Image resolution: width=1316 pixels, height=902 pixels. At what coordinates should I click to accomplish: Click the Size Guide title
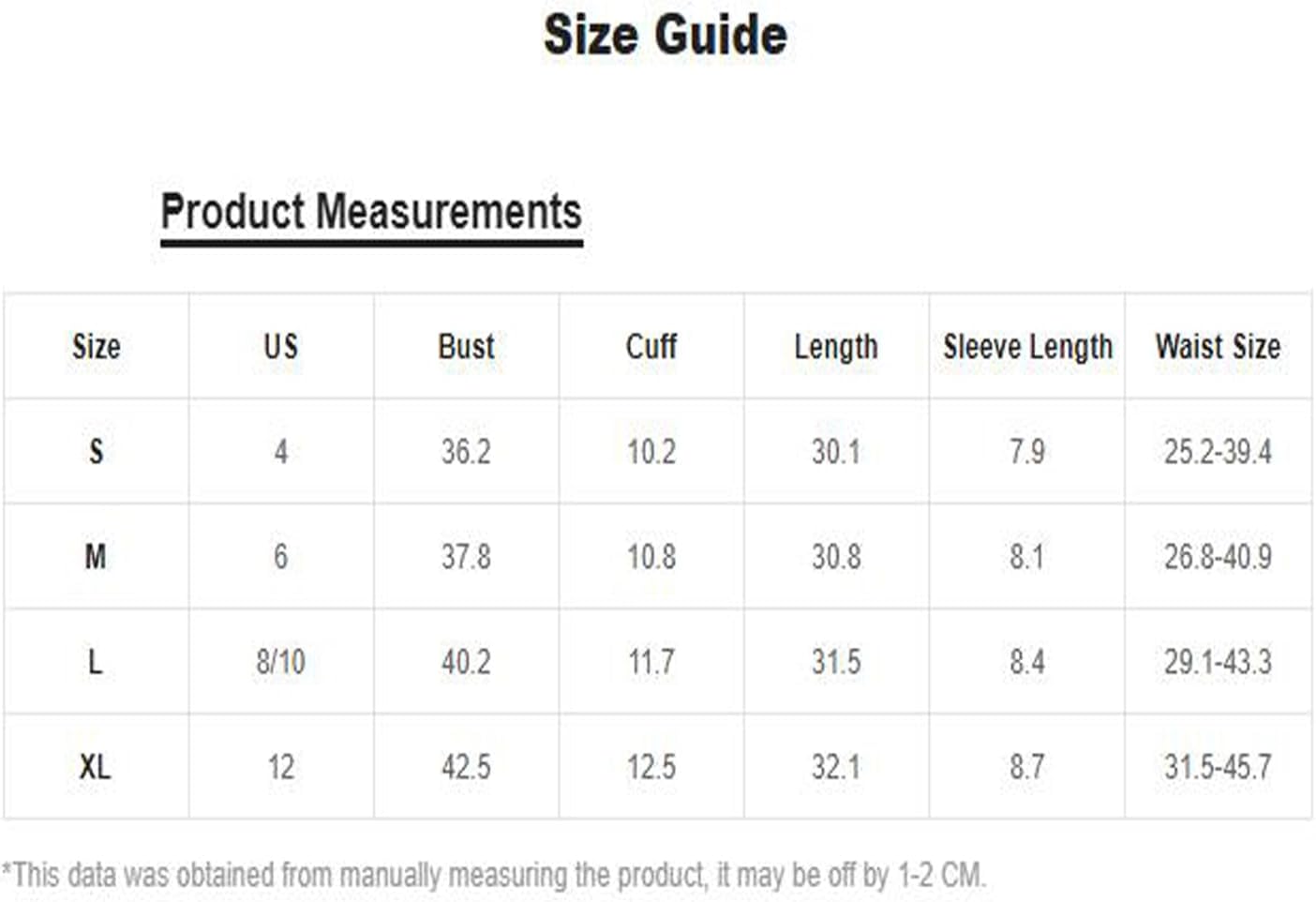point(665,36)
